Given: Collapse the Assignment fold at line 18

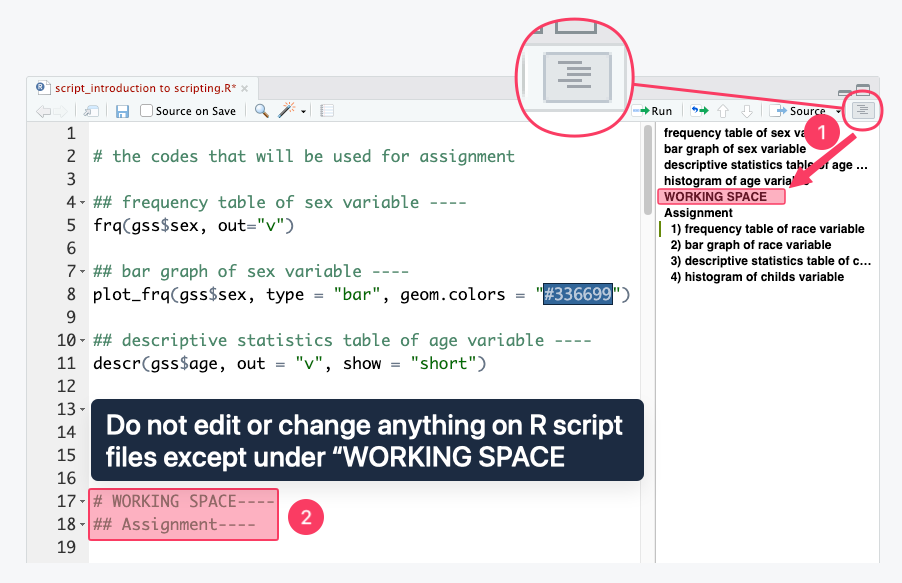Looking at the screenshot, I should coord(82,525).
